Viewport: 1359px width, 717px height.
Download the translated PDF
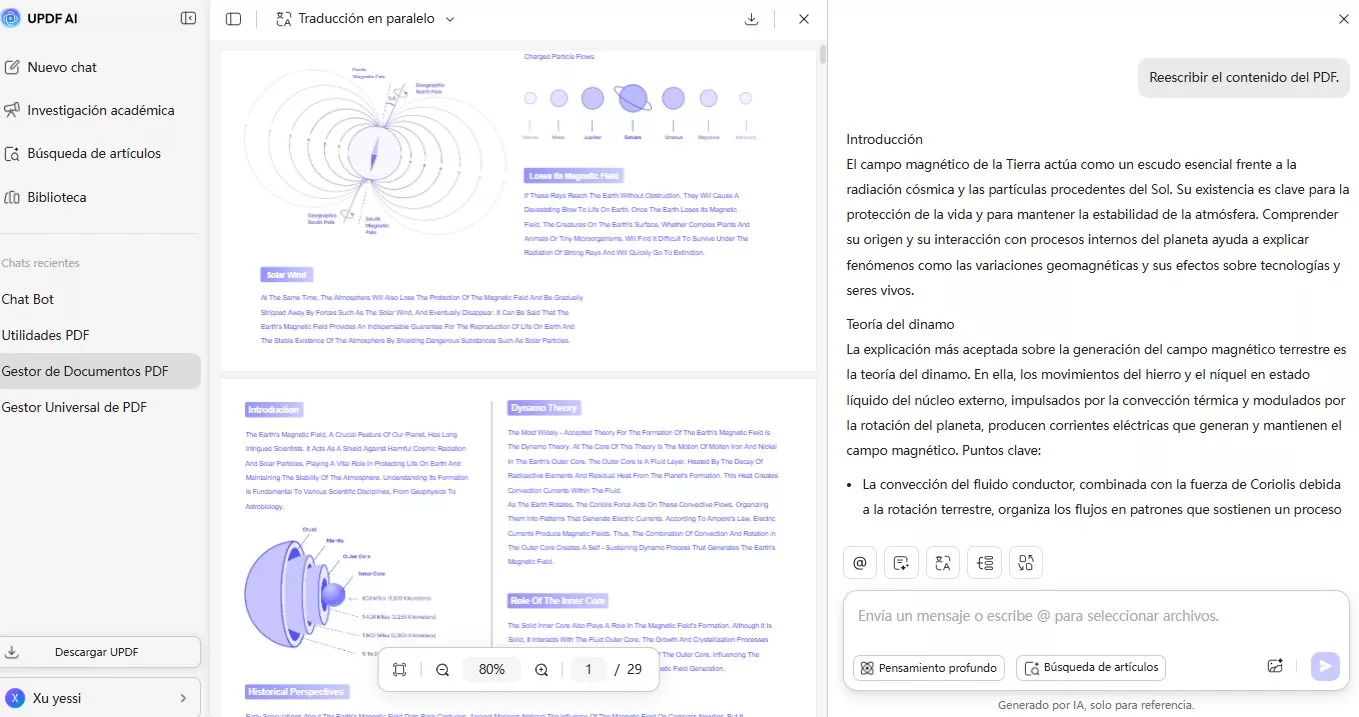coord(752,19)
